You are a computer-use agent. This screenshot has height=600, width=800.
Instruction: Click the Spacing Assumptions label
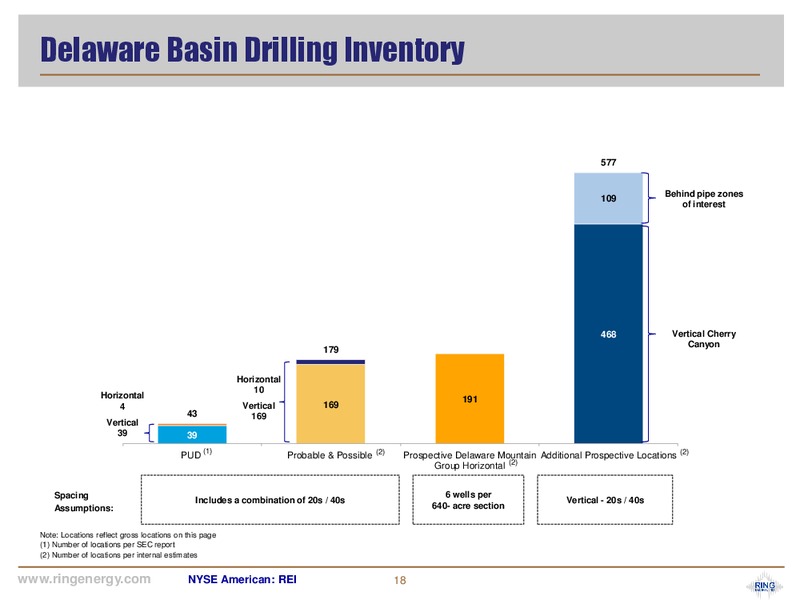point(84,502)
